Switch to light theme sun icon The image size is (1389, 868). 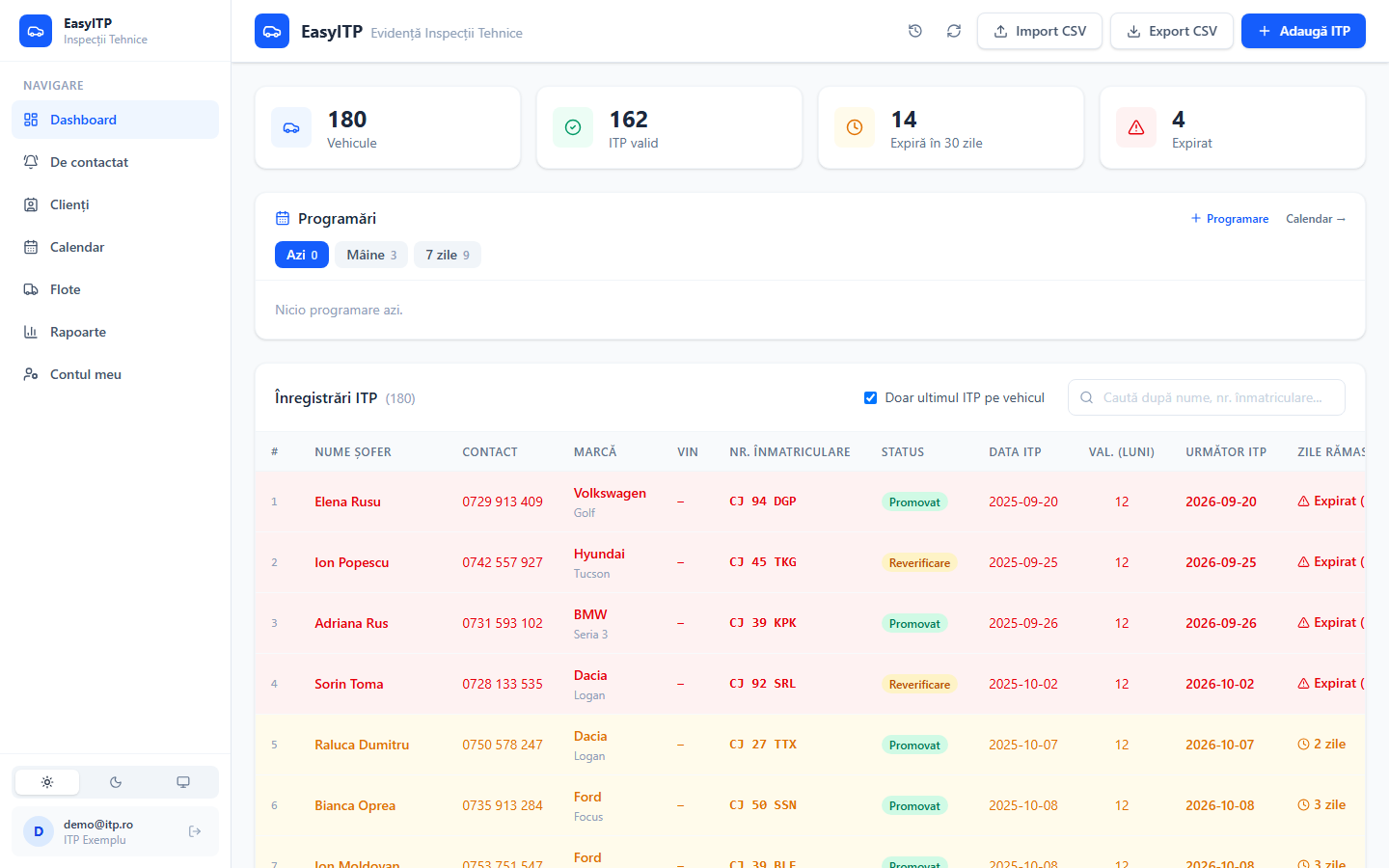(x=47, y=782)
